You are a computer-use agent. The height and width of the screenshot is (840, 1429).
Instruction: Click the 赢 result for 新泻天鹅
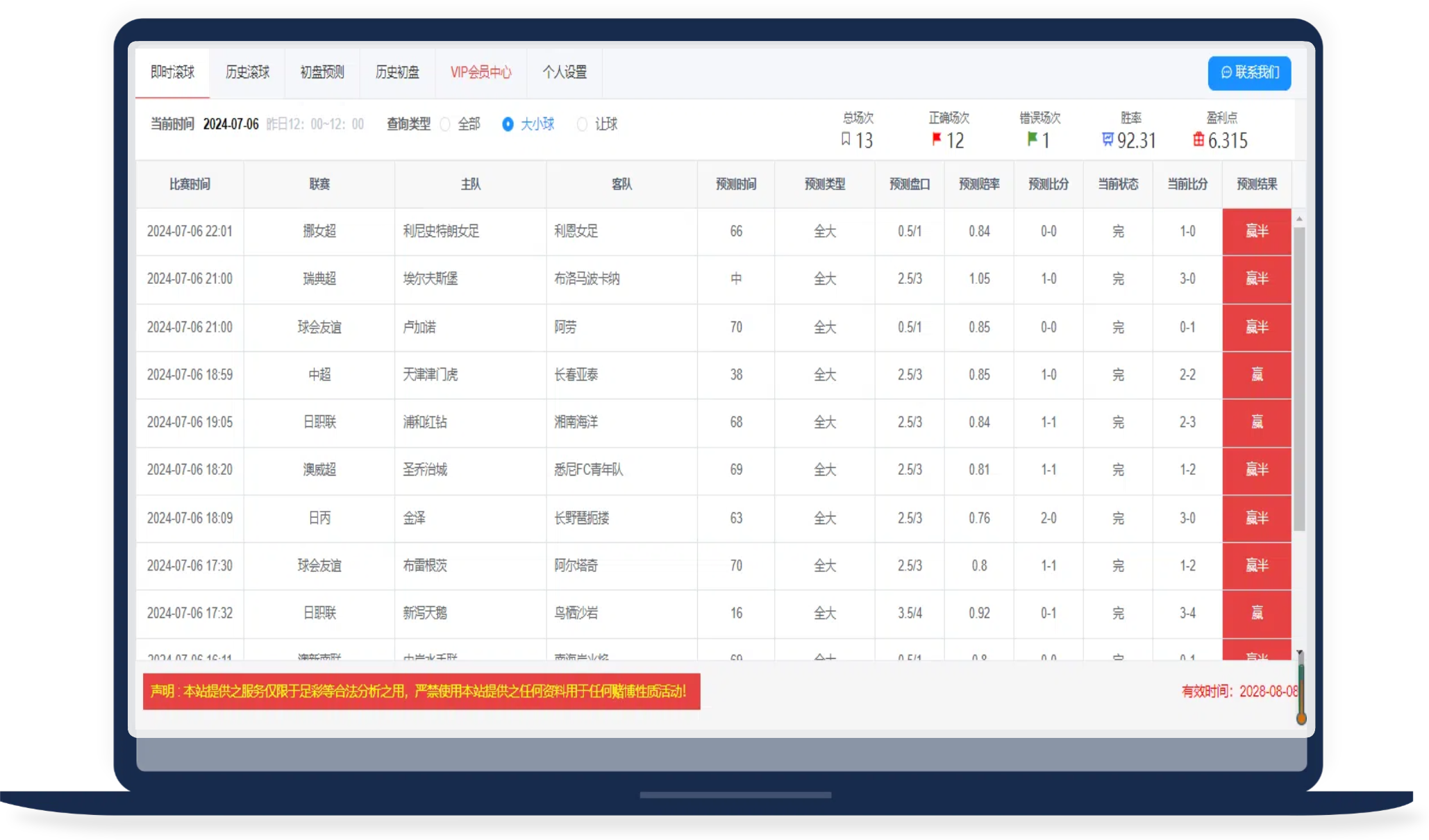[1257, 613]
